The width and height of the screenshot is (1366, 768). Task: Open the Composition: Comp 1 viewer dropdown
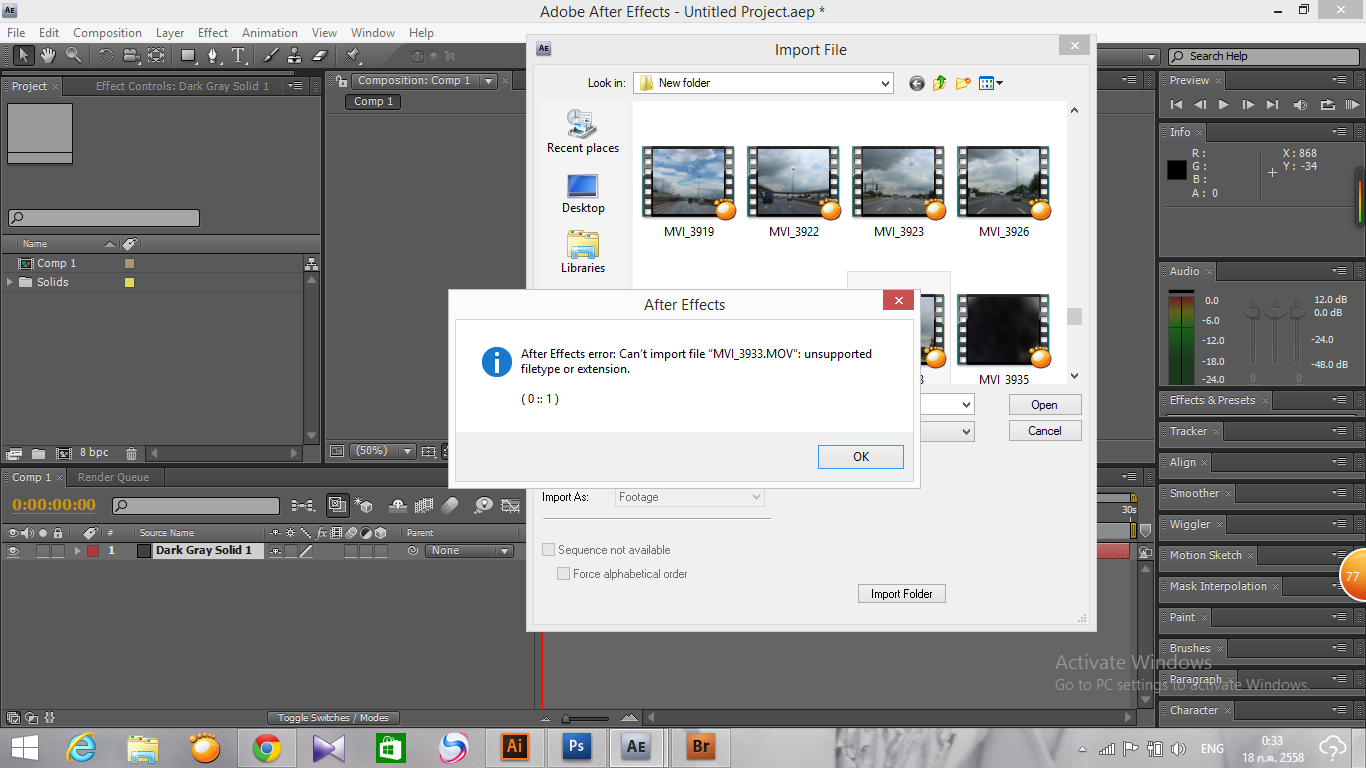pos(488,81)
